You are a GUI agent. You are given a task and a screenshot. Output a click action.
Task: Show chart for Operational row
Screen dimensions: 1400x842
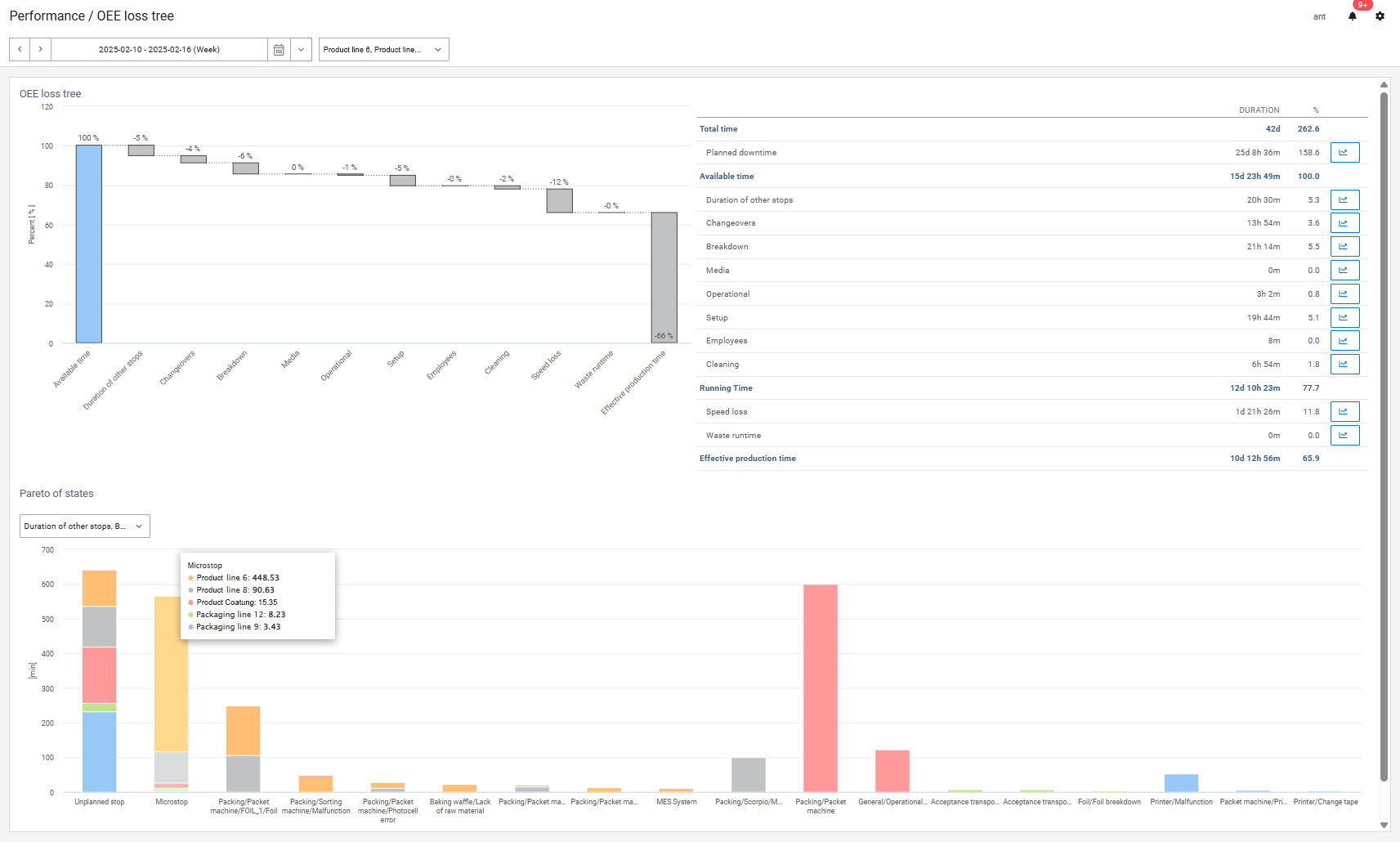(1344, 293)
